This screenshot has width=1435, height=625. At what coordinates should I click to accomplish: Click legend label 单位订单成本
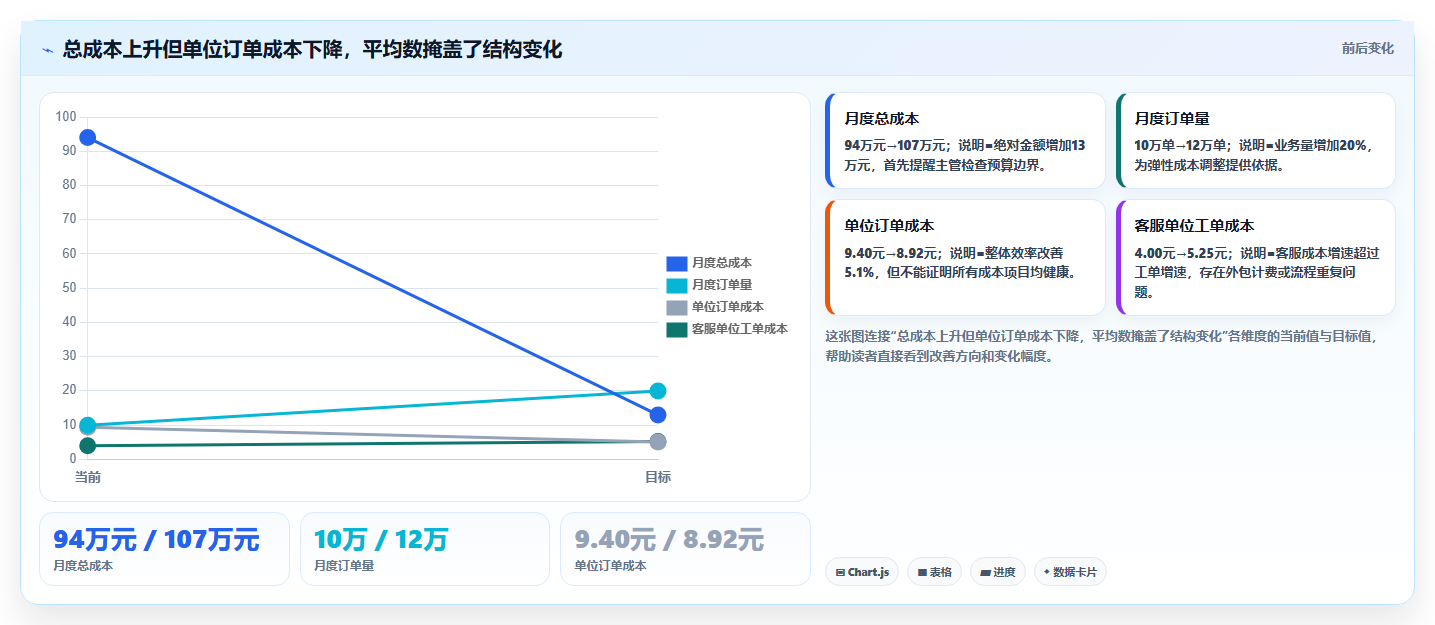(728, 307)
